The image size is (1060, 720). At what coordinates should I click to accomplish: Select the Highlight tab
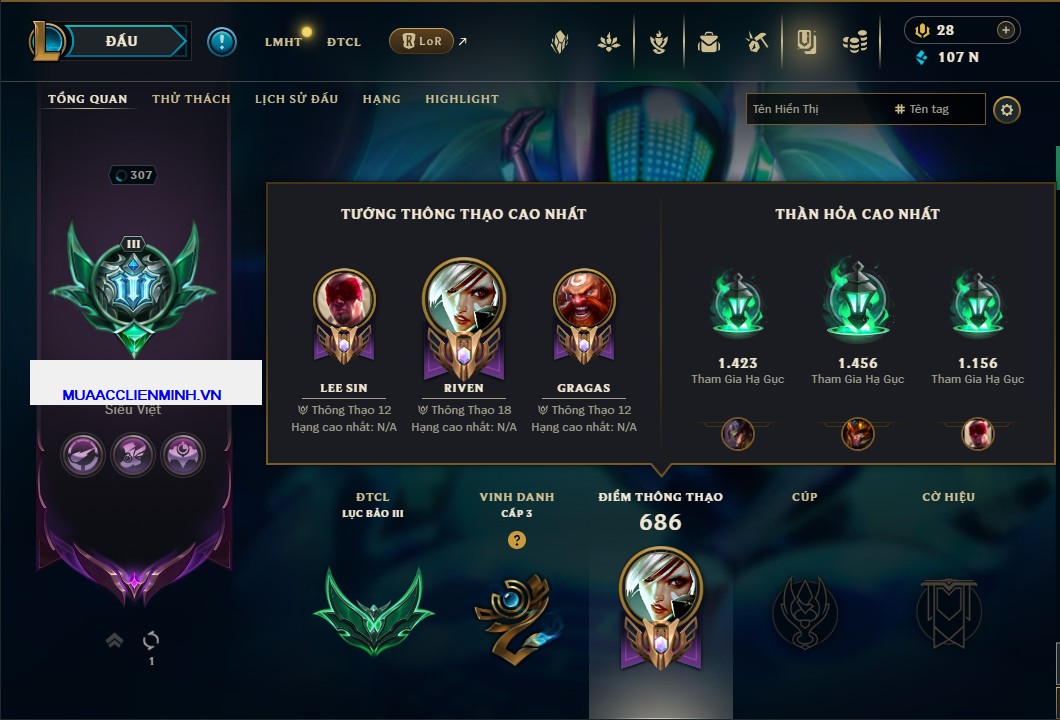tap(462, 99)
